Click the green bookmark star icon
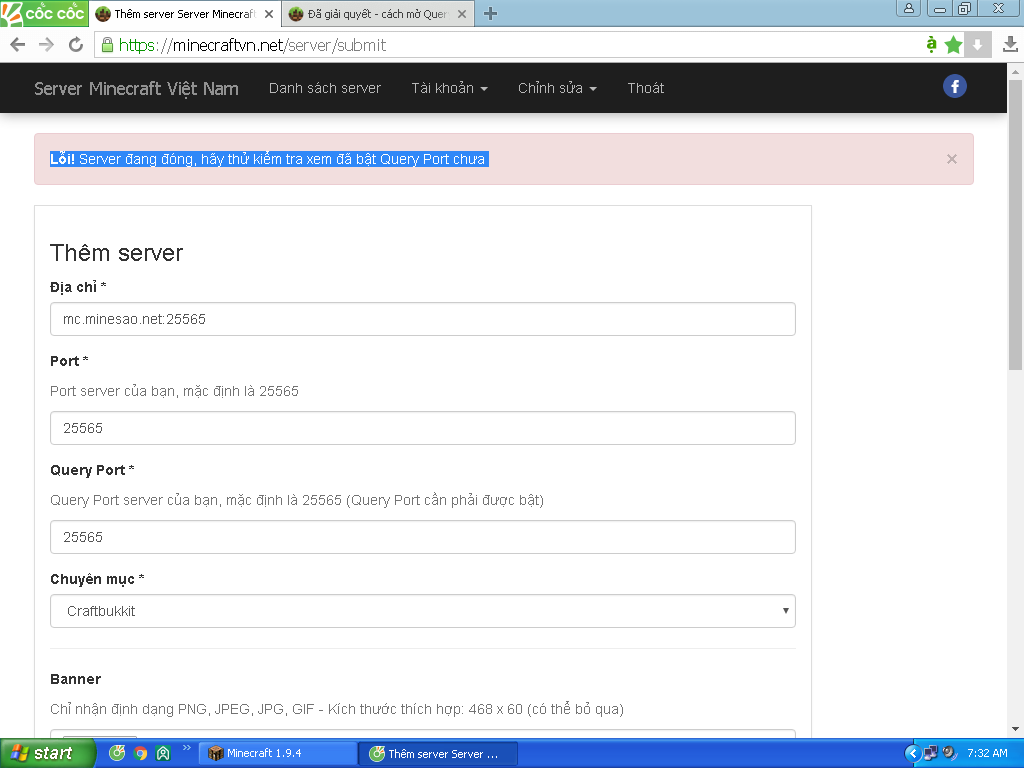This screenshot has height=768, width=1024. pyautogui.click(x=953, y=45)
